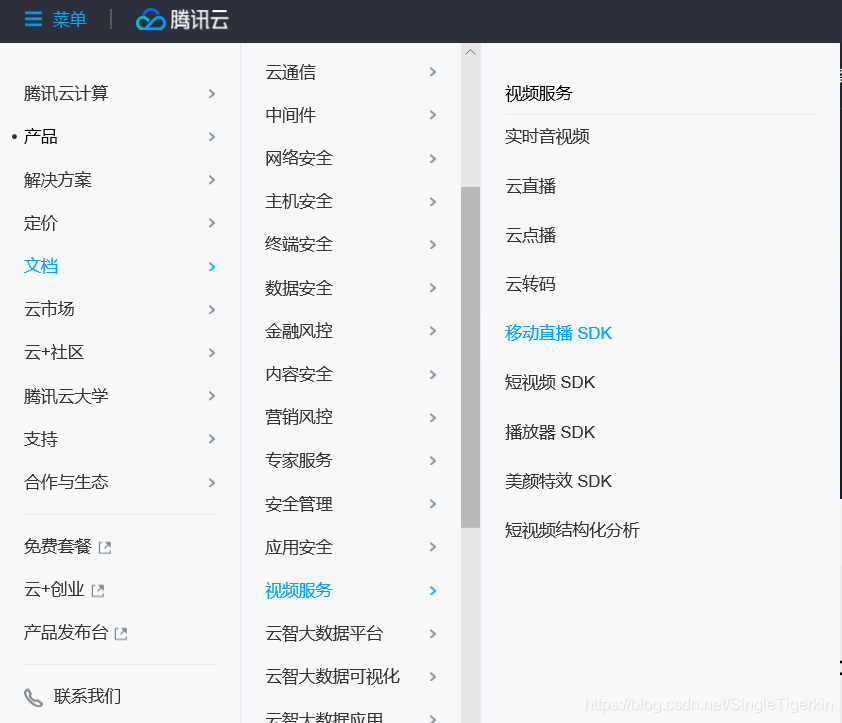The height and width of the screenshot is (723, 842).
Task: Click the external link icon beside 产品发布台
Action: tap(121, 633)
